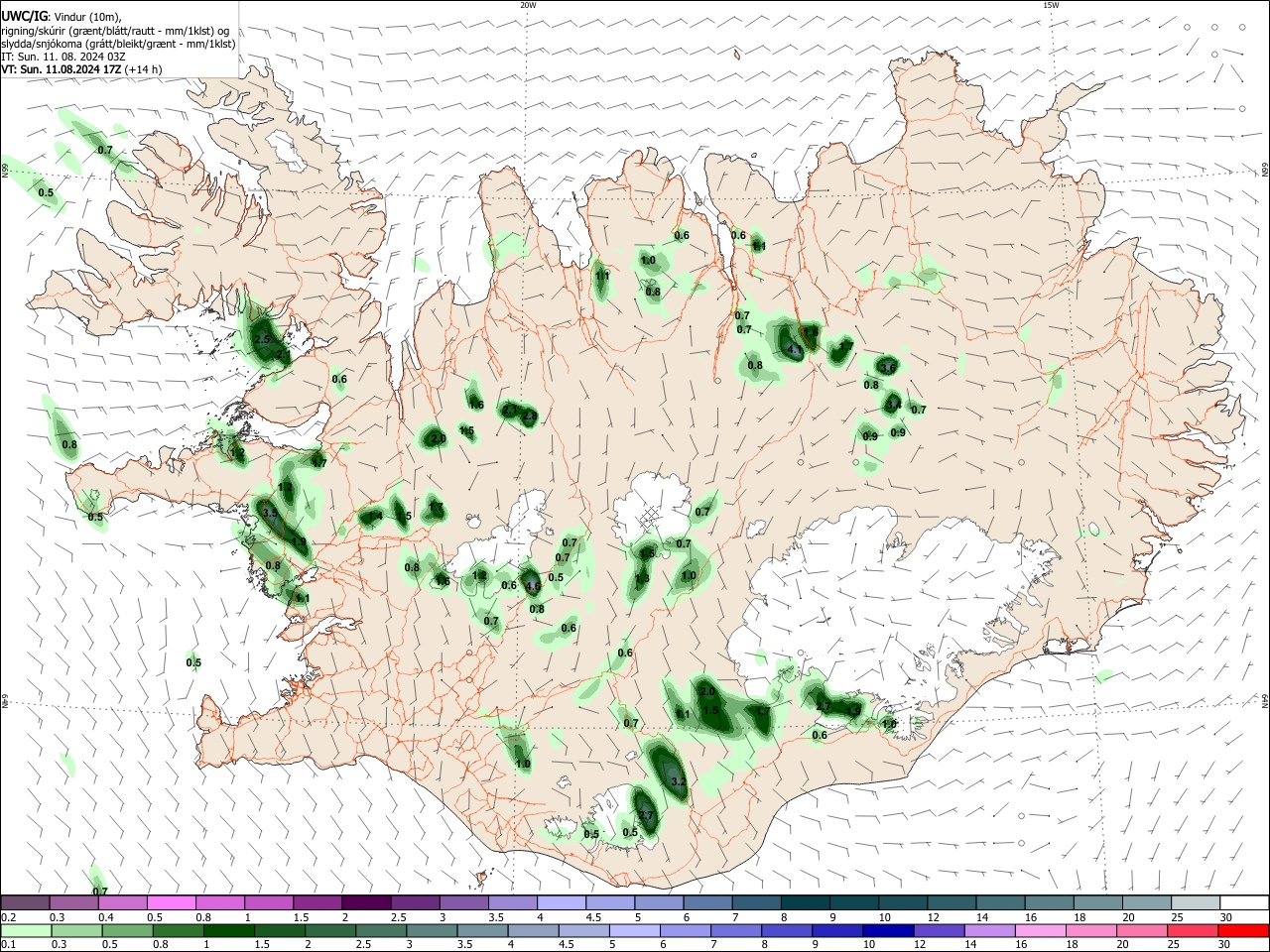The width and height of the screenshot is (1270, 952).
Task: Click the 3.2 precipitation value on the map
Action: 679,782
